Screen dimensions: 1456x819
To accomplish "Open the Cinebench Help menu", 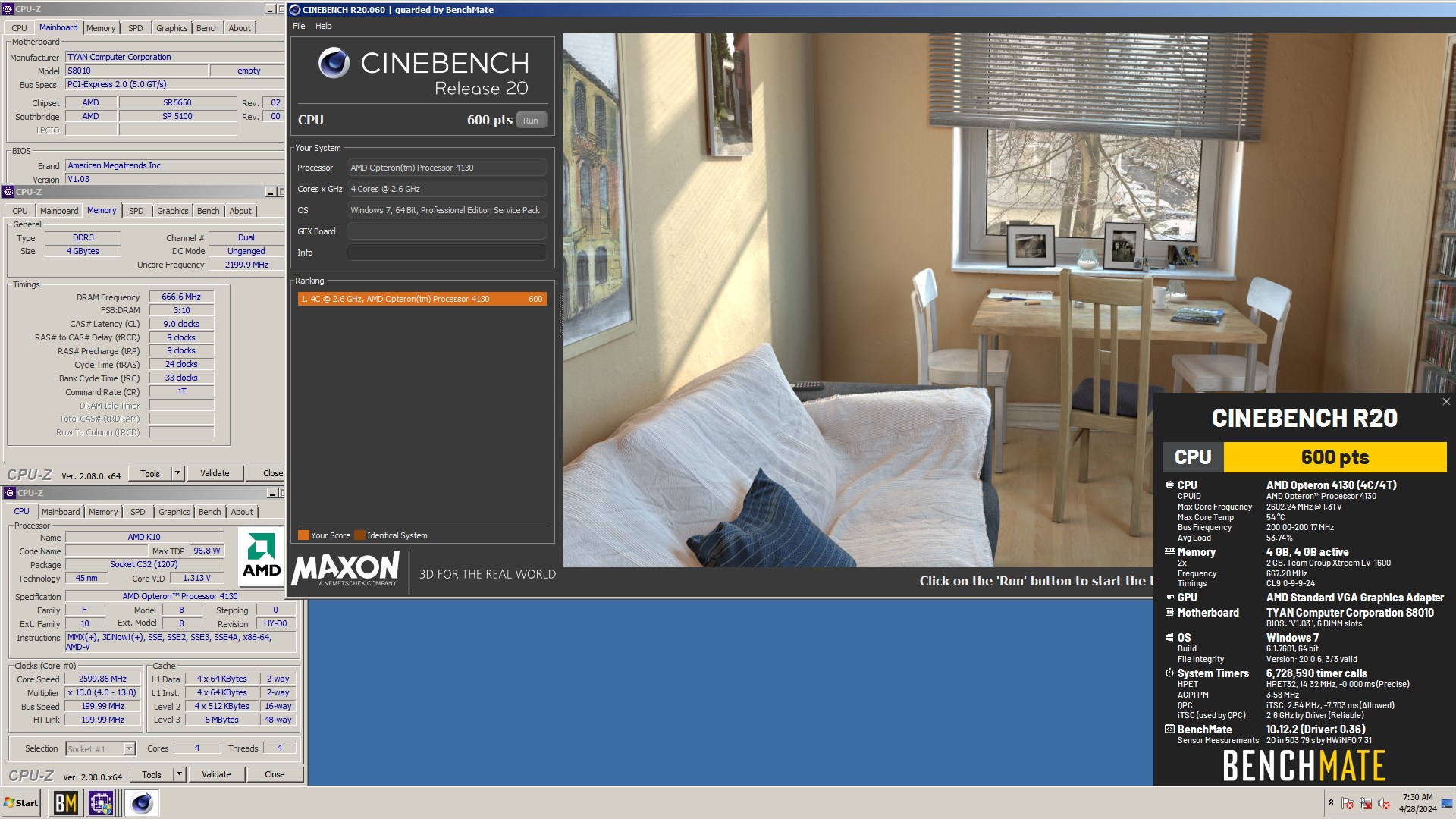I will pos(324,26).
